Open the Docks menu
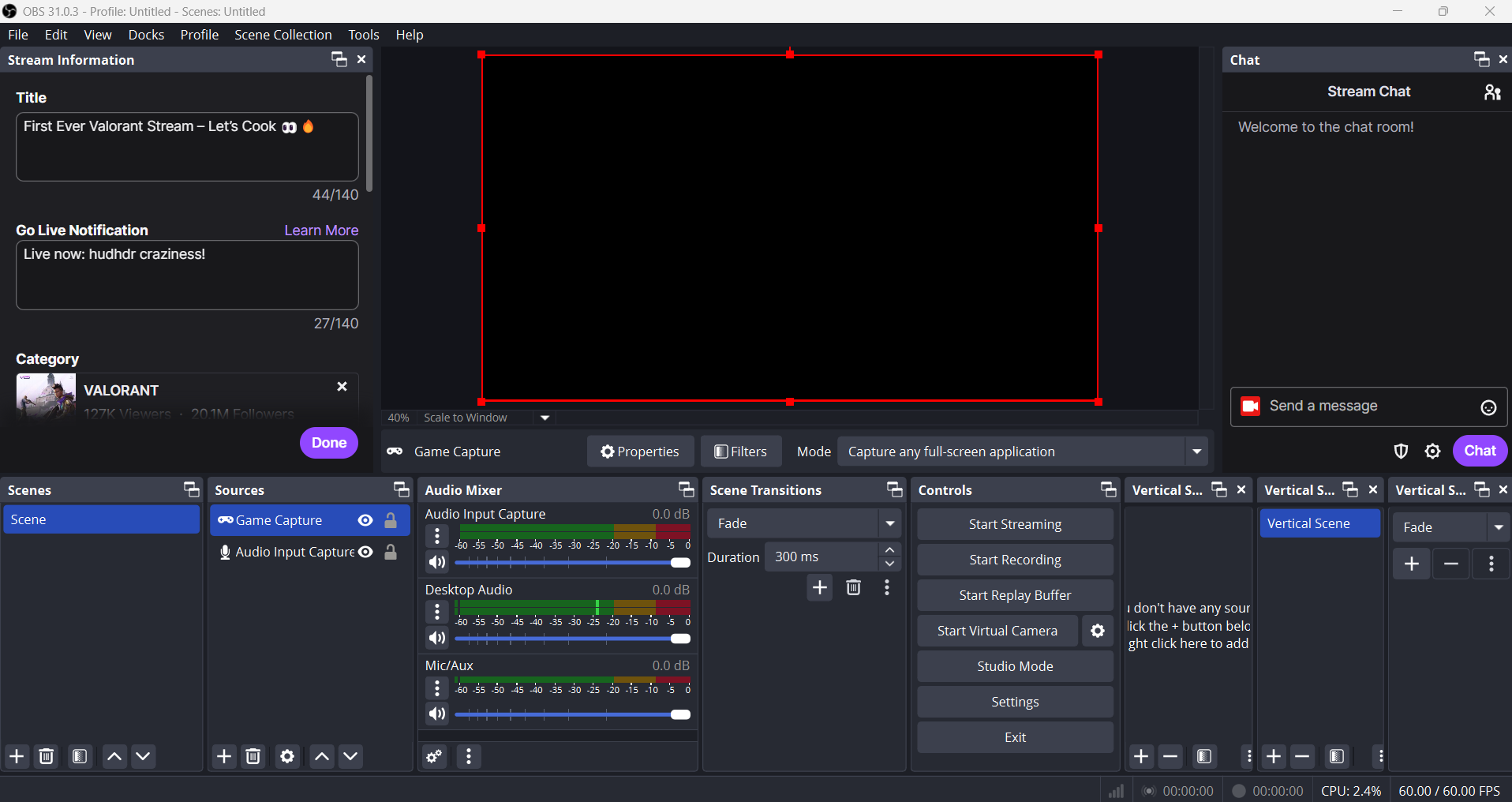Viewport: 1512px width, 802px height. (x=146, y=35)
